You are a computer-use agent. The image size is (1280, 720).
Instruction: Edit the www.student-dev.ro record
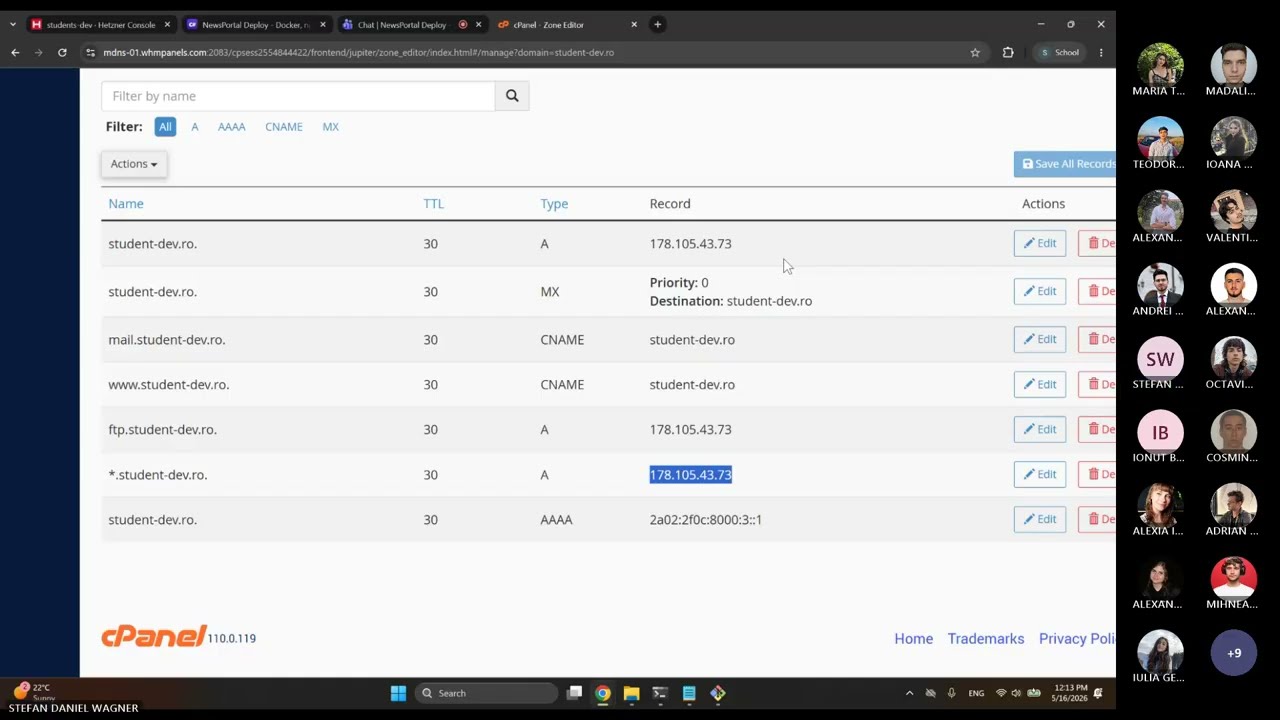tap(1040, 384)
